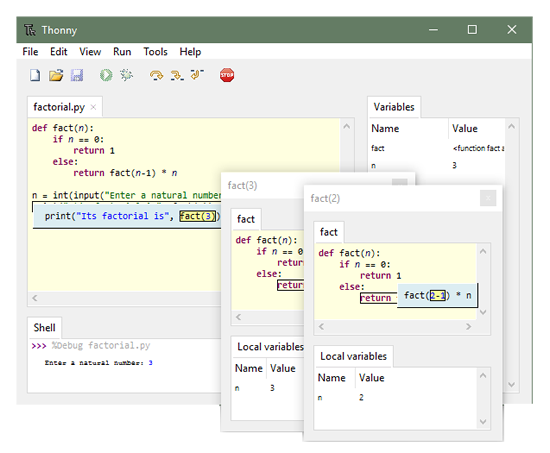Click value 3 of n in fact(3) locals
This screenshot has height=453, width=550.
(272, 388)
